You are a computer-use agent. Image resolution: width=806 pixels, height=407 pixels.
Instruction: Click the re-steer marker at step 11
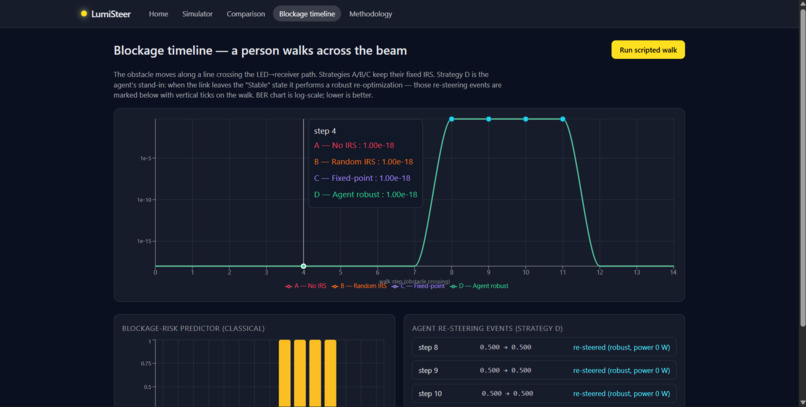[x=563, y=119]
